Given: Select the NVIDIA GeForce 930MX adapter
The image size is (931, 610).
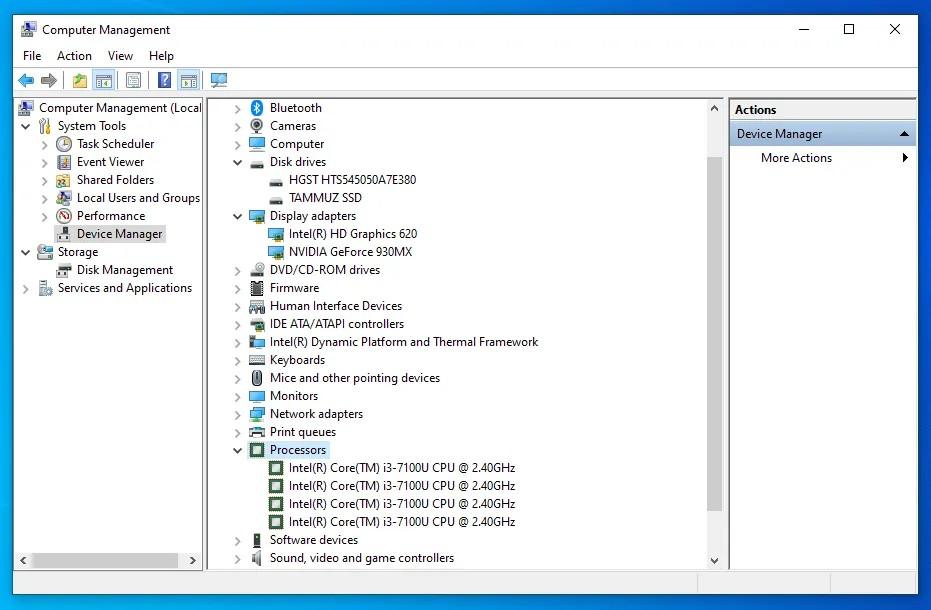Looking at the screenshot, I should [350, 252].
